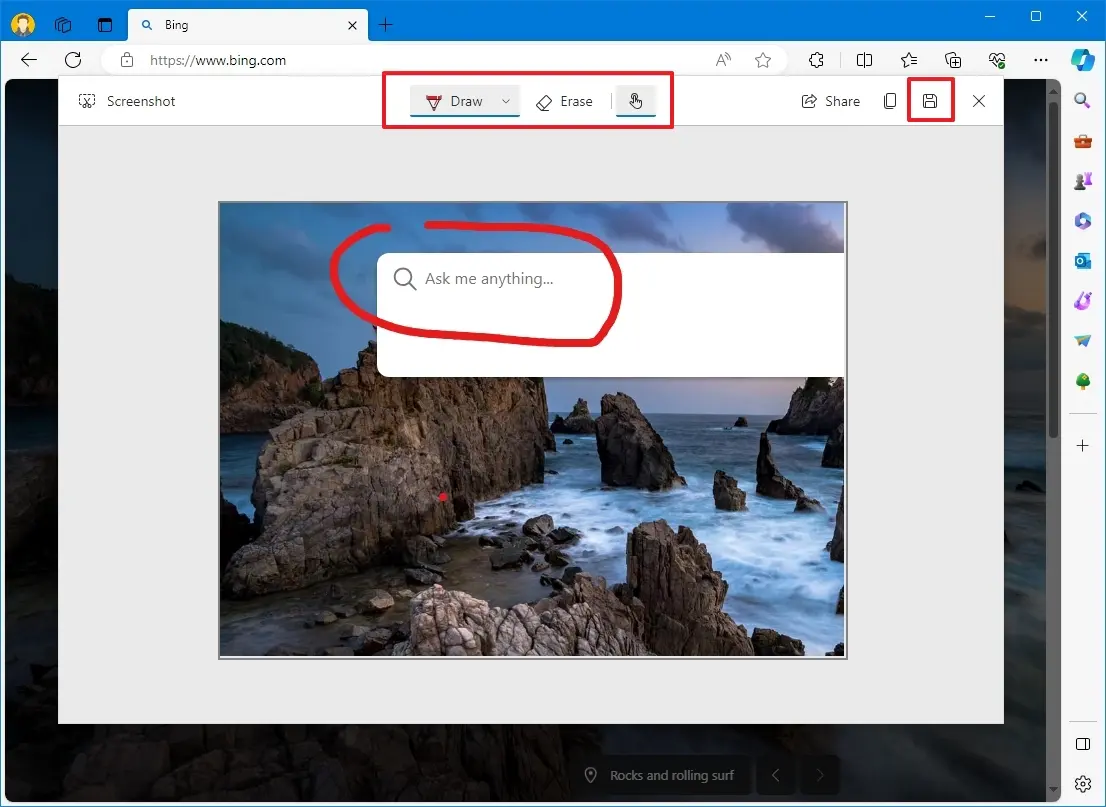The width and height of the screenshot is (1106, 807).
Task: Open Extensions puzzle icon
Action: point(816,61)
